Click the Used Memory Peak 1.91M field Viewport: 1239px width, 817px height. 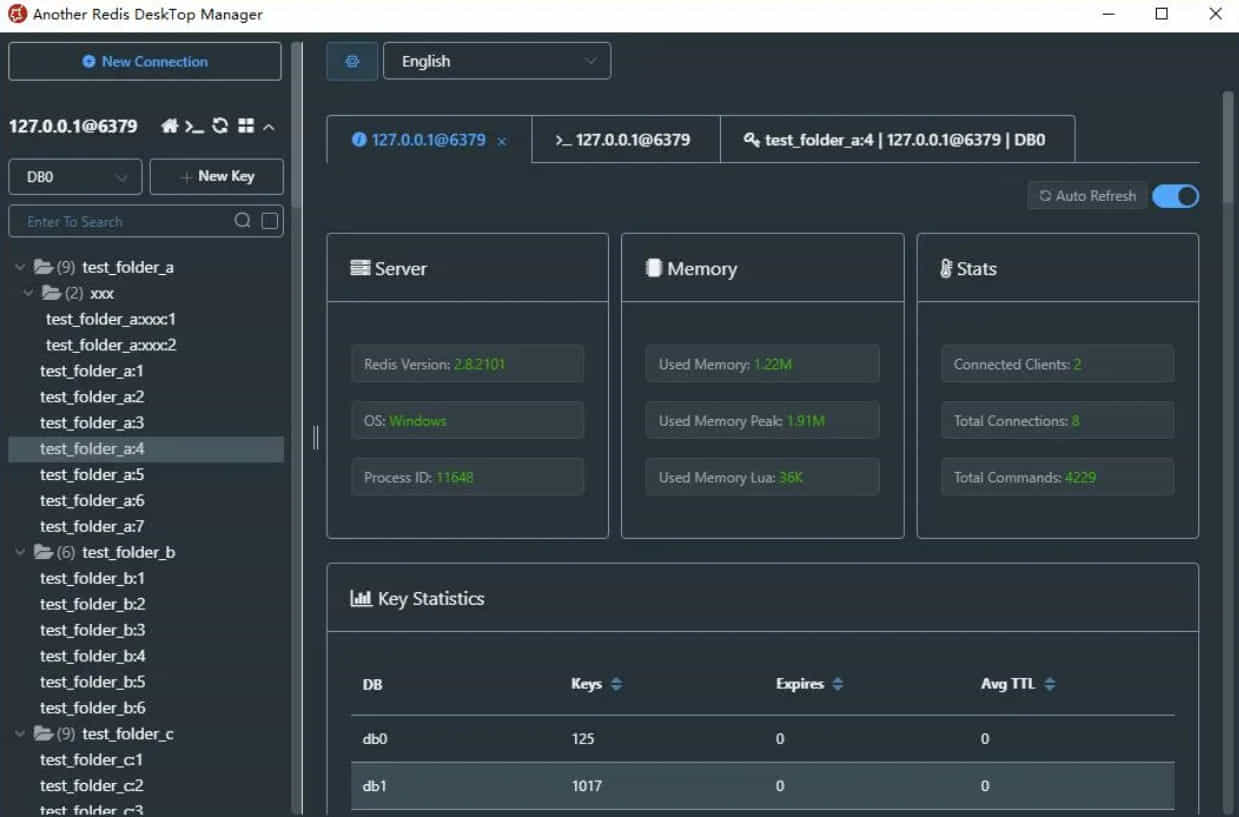pyautogui.click(x=763, y=421)
